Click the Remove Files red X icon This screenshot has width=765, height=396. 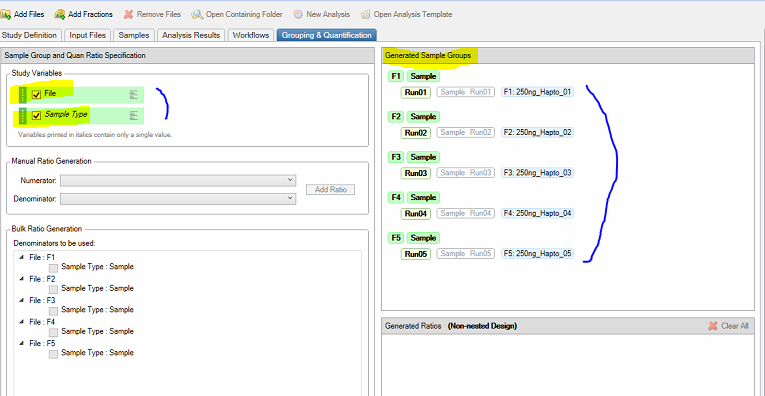point(128,14)
